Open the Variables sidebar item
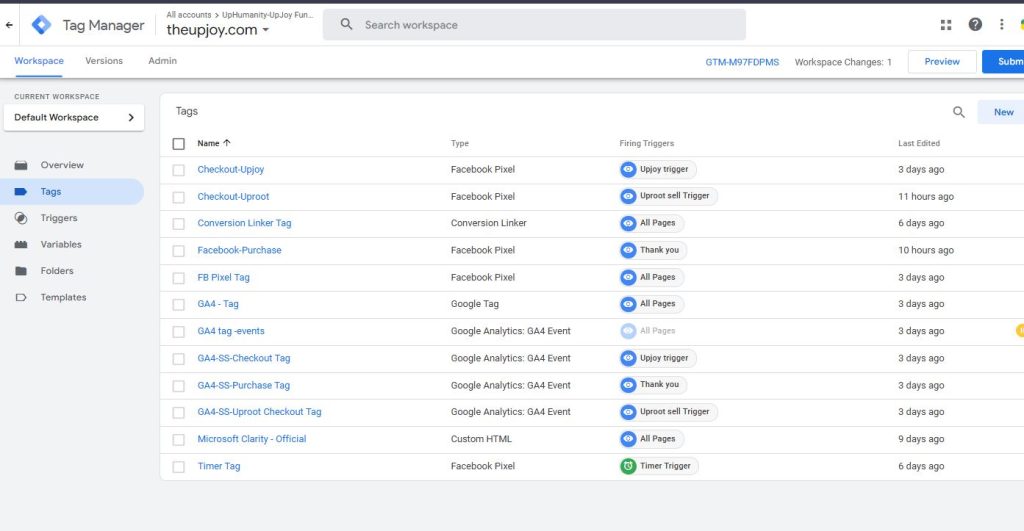 (x=60, y=244)
